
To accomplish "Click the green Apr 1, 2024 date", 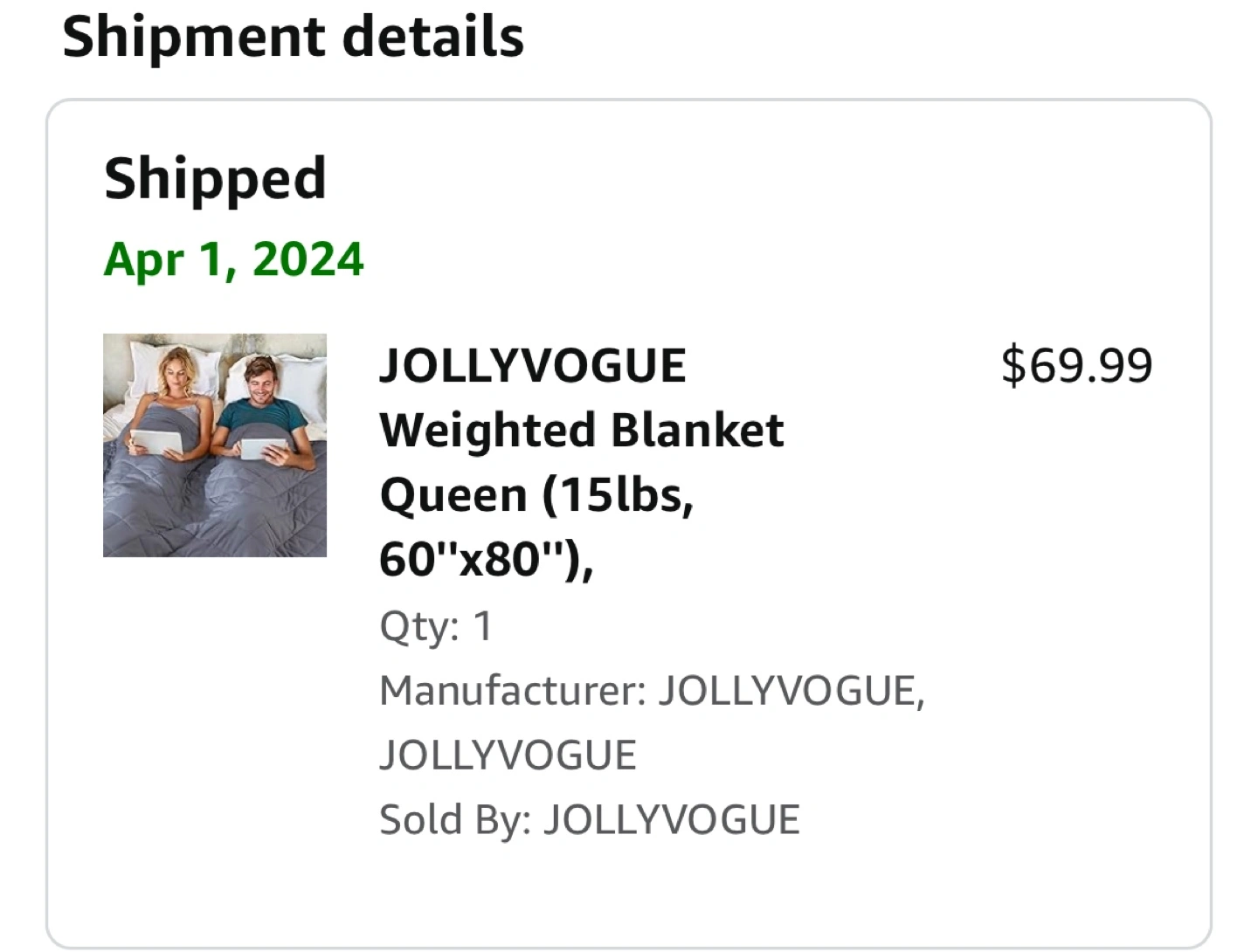I will 233,259.
